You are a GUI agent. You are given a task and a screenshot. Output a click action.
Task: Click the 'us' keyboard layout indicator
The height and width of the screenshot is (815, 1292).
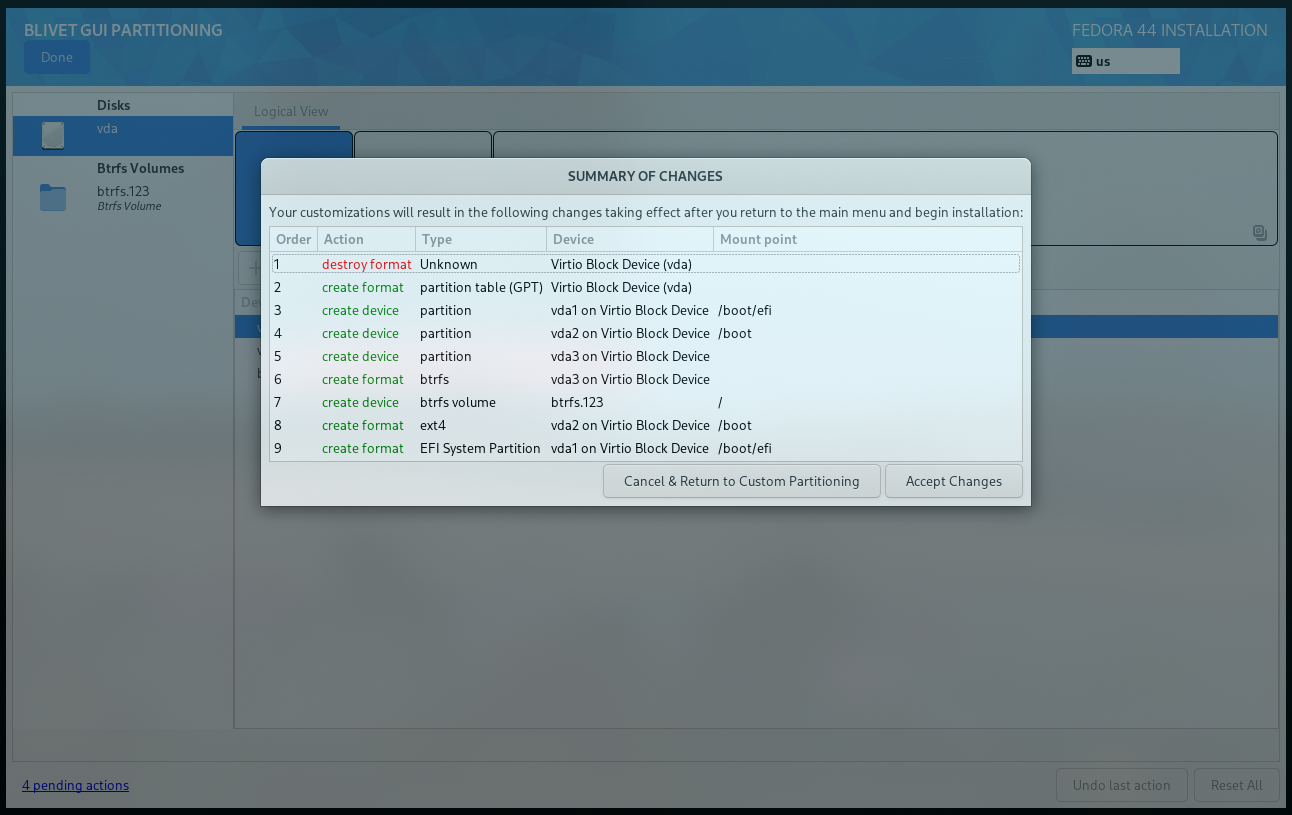(1125, 61)
